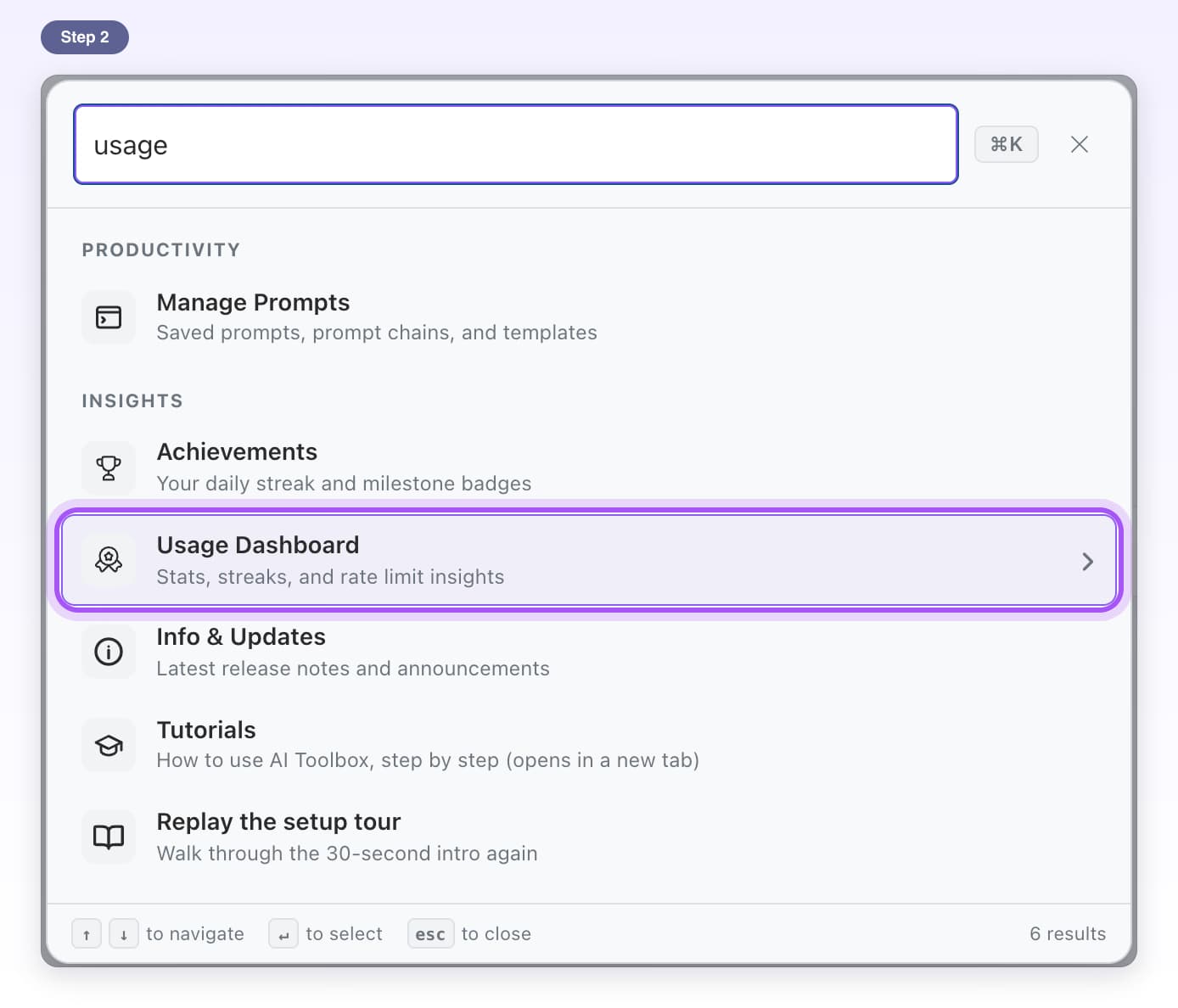Click the Info & Updates info icon
The width and height of the screenshot is (1178, 1008).
(x=109, y=652)
